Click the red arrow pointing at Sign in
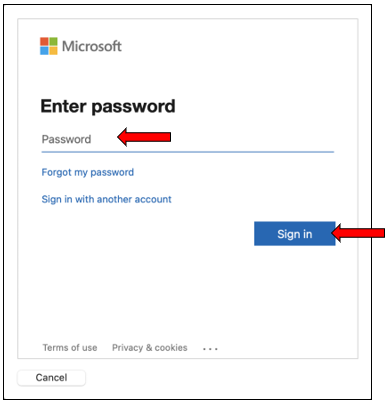The width and height of the screenshot is (390, 404). click(358, 233)
